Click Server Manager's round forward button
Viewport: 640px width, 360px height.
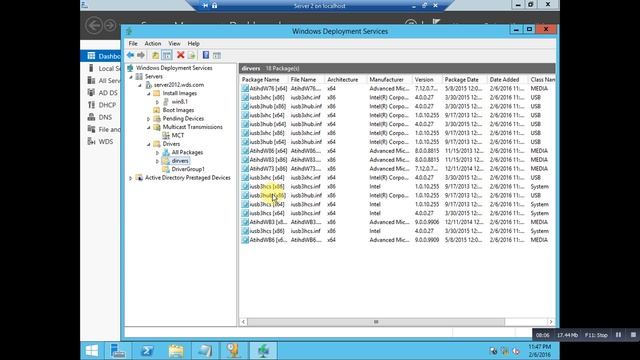coord(110,25)
